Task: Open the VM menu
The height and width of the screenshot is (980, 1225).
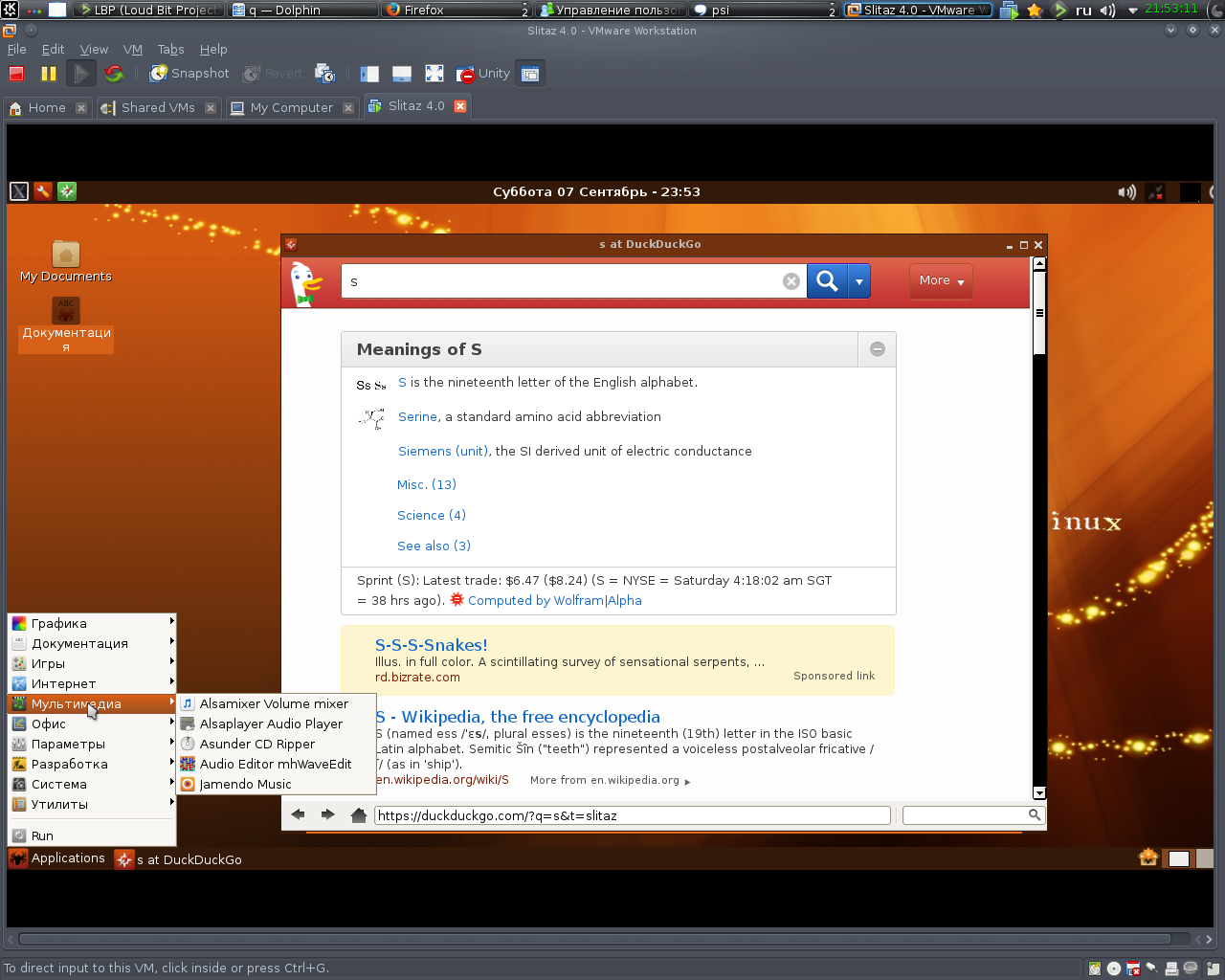Action: coord(133,49)
